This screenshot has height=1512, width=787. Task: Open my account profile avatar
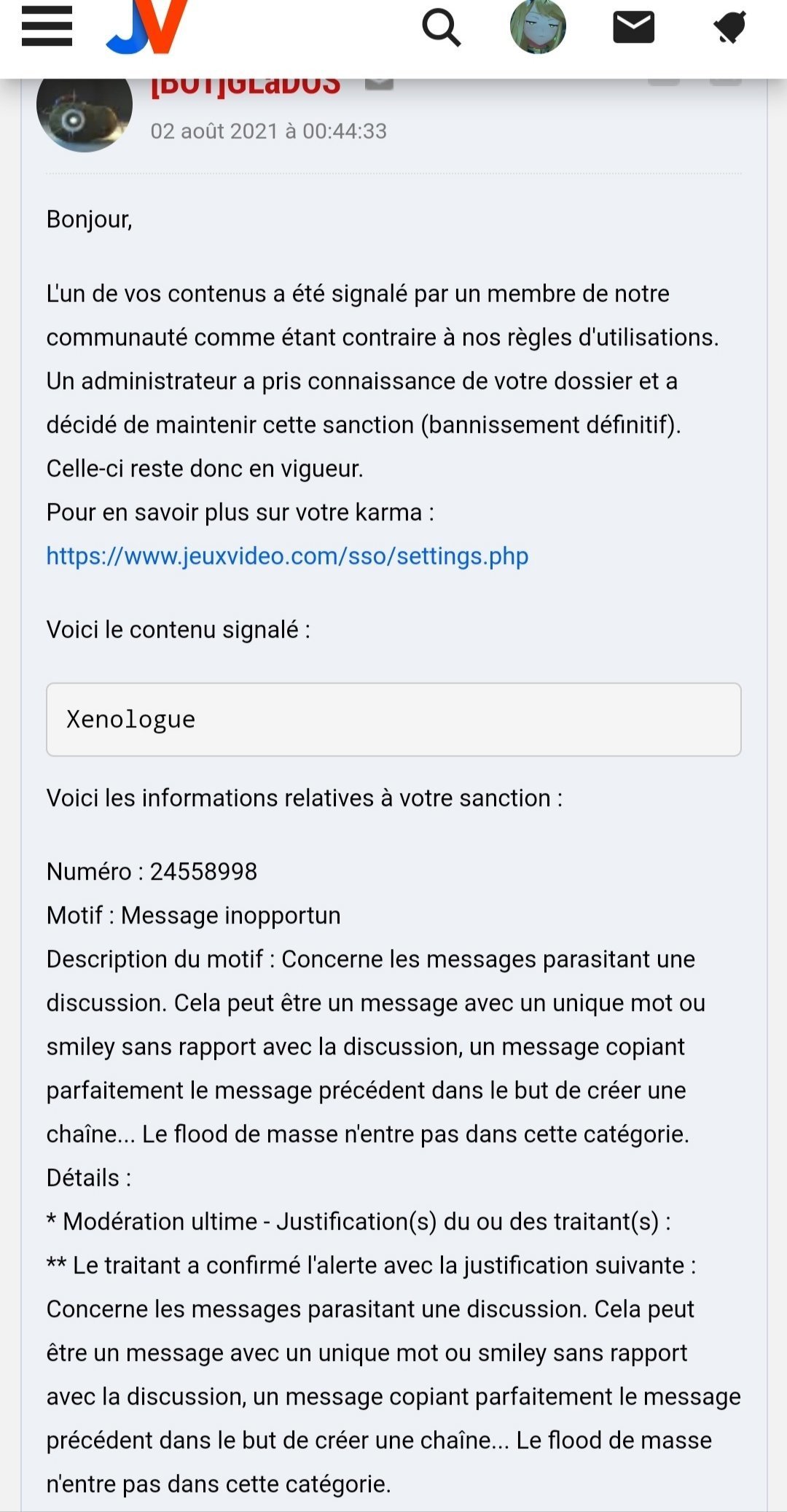[538, 27]
